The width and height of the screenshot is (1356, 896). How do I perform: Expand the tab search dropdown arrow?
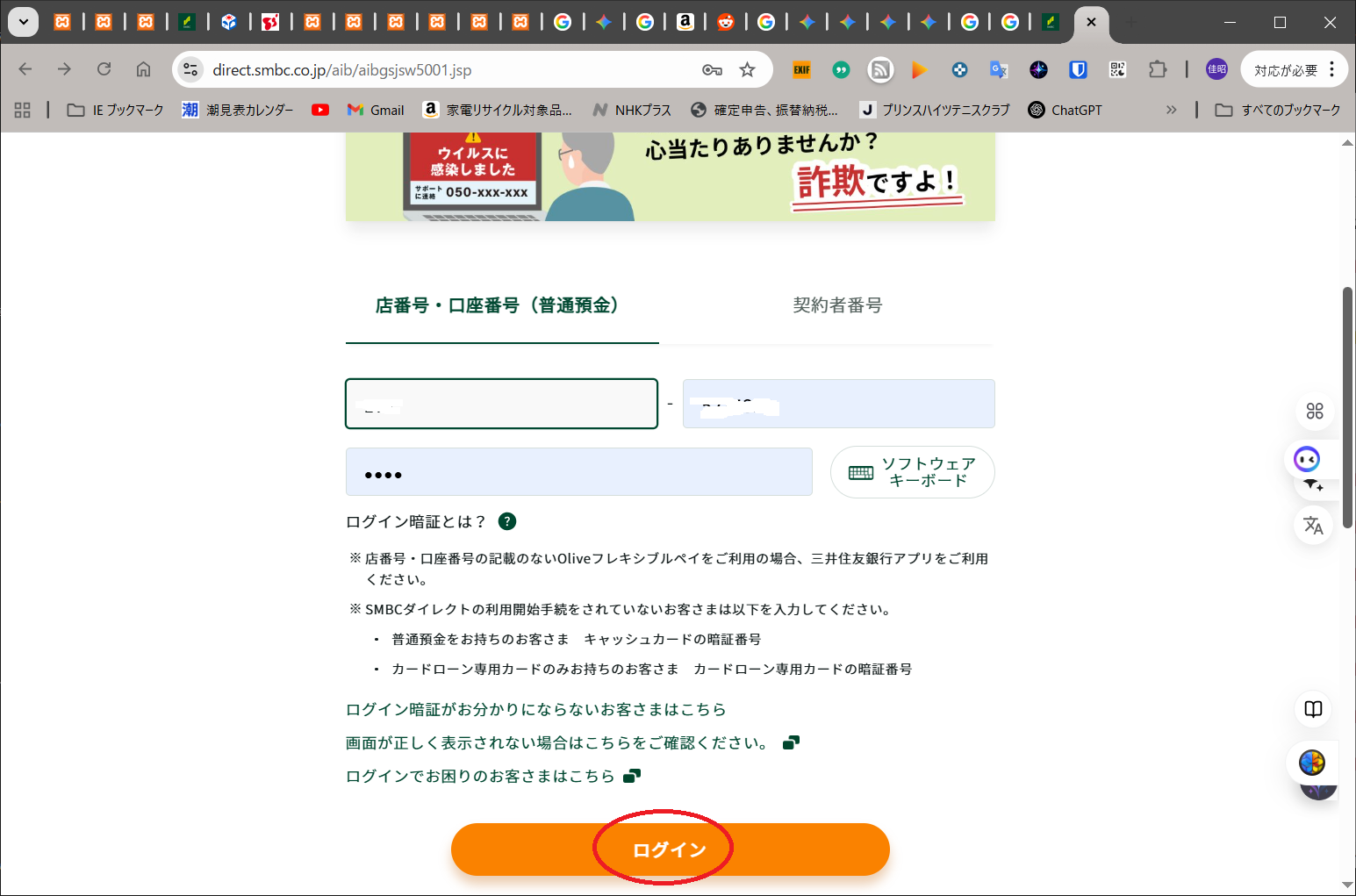[23, 22]
